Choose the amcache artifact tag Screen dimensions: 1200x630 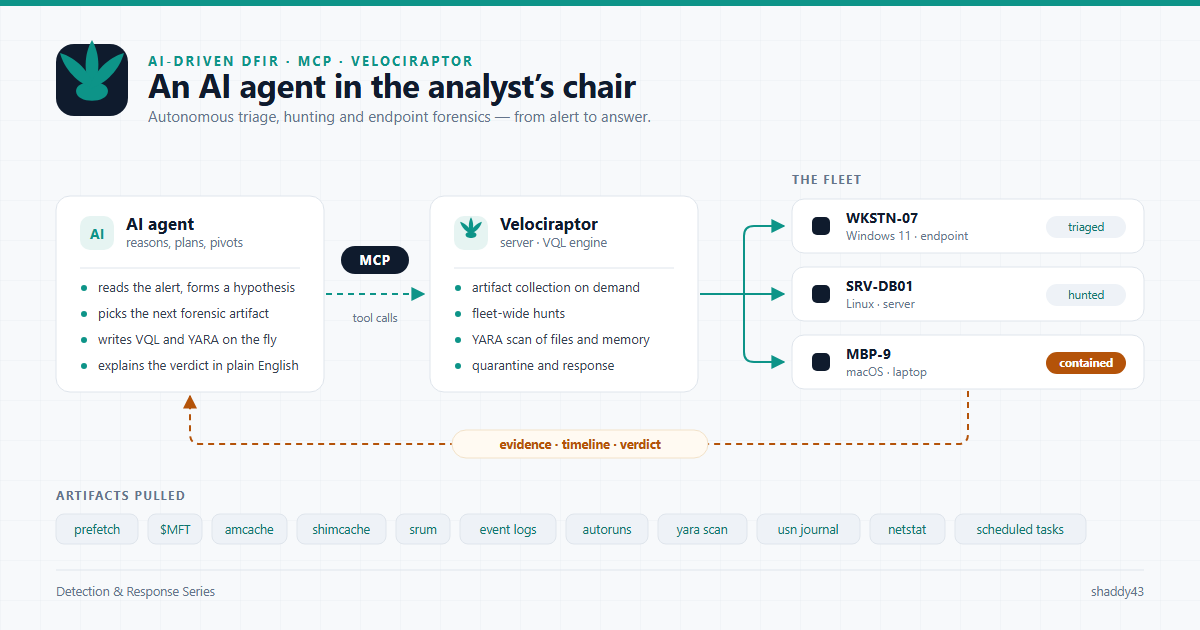click(x=249, y=529)
